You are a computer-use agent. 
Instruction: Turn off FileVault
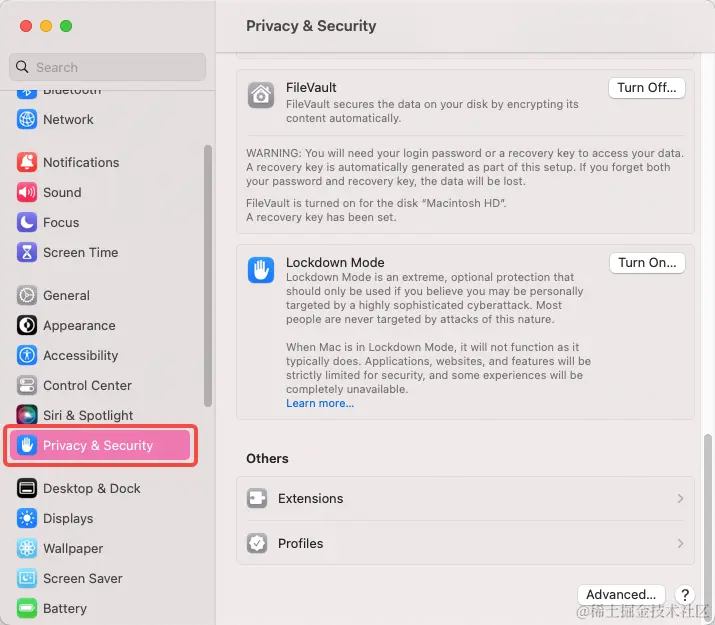pos(647,88)
